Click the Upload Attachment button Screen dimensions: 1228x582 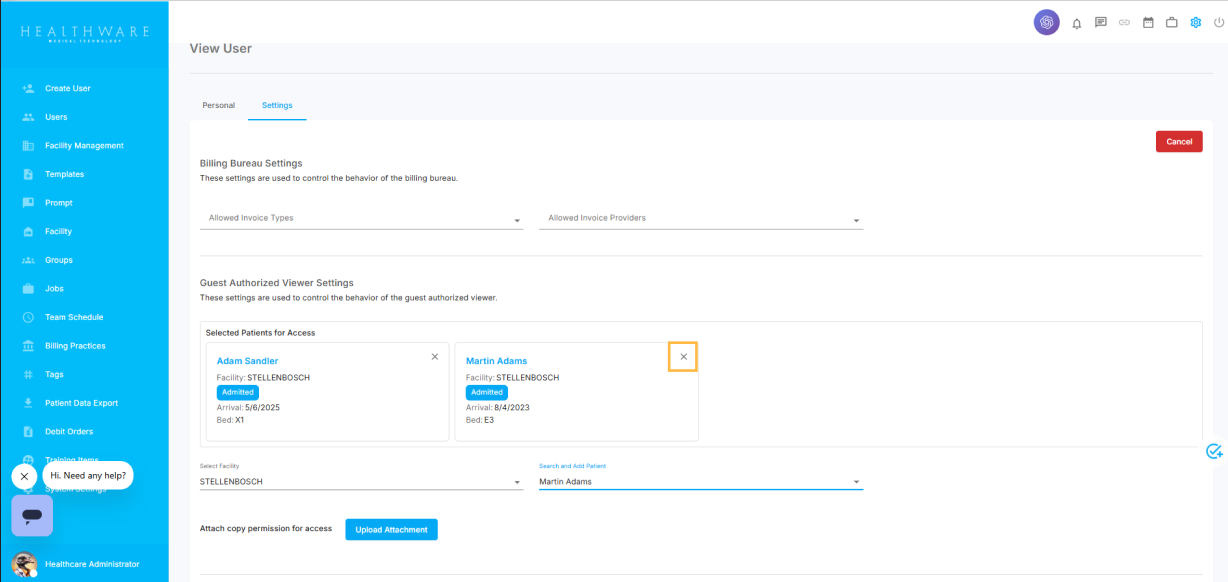(x=391, y=530)
